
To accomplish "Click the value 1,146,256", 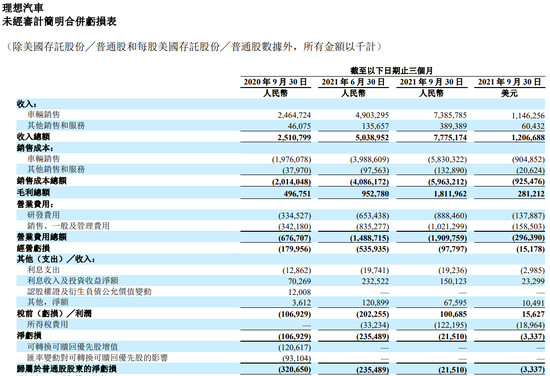I will (x=528, y=115).
